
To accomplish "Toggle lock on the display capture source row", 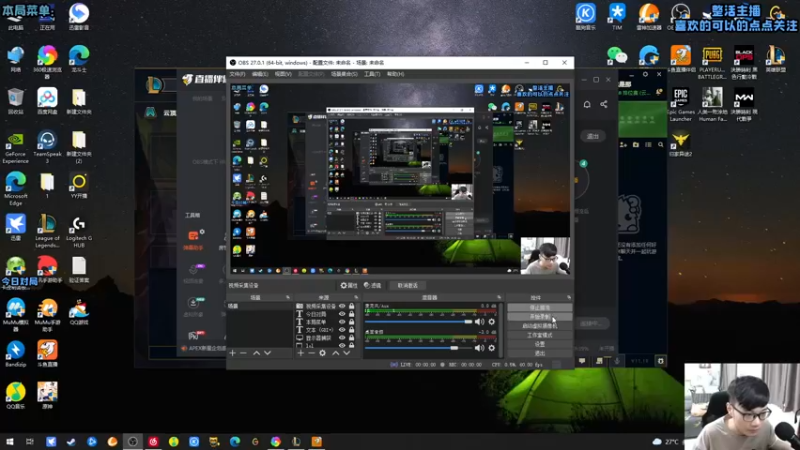I will [352, 338].
